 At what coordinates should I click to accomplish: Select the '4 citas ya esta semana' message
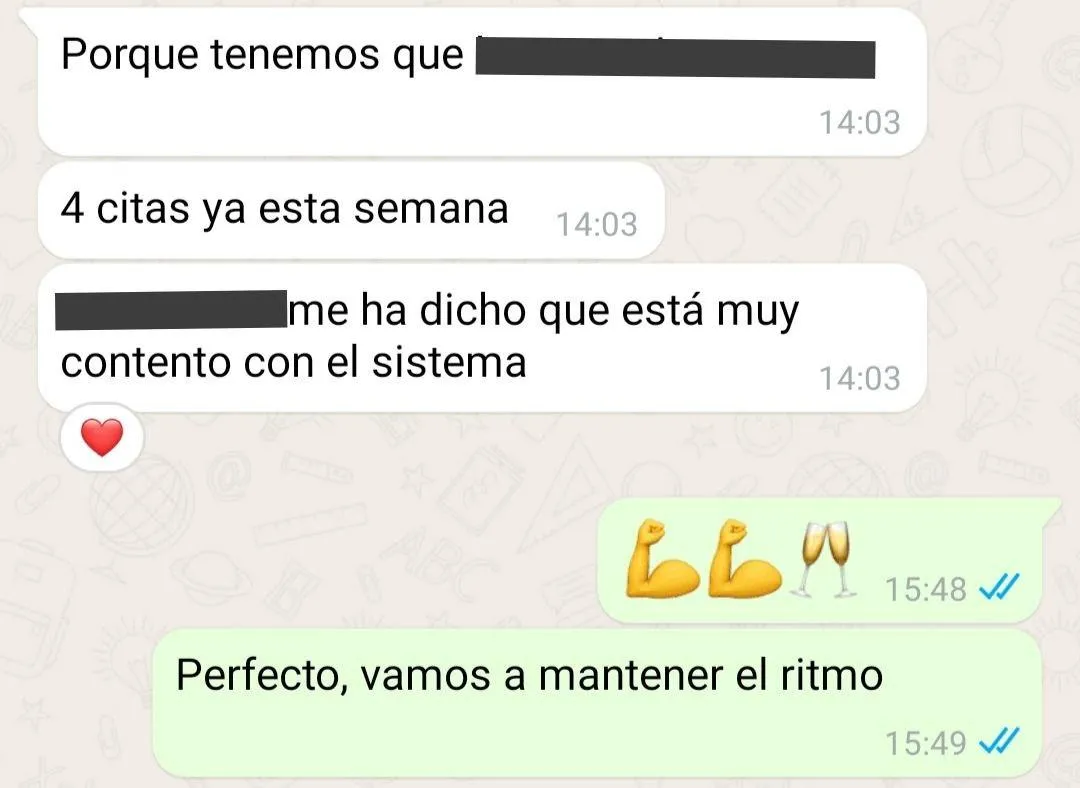point(351,211)
